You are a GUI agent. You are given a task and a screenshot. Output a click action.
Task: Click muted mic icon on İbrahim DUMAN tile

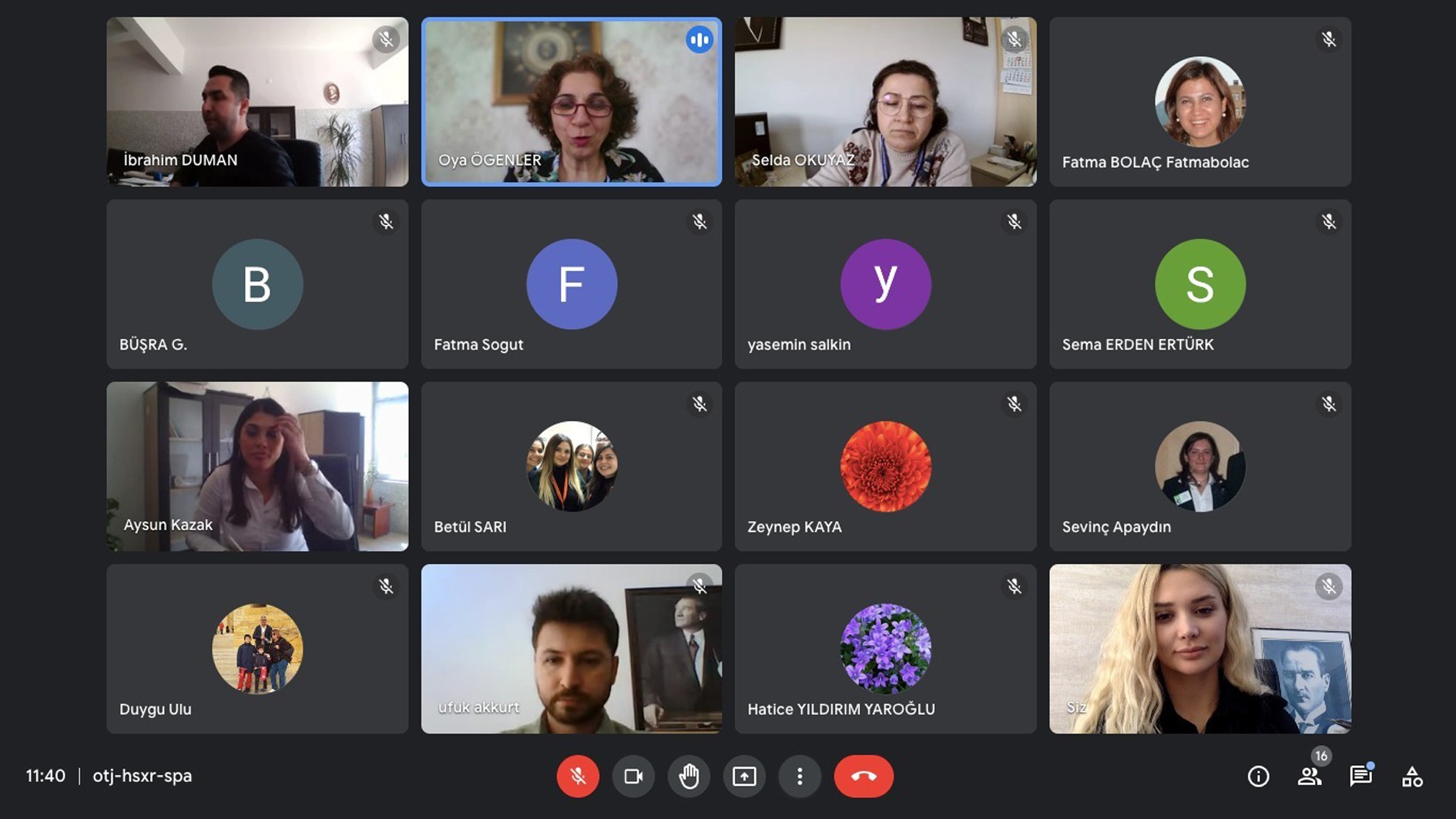point(386,39)
